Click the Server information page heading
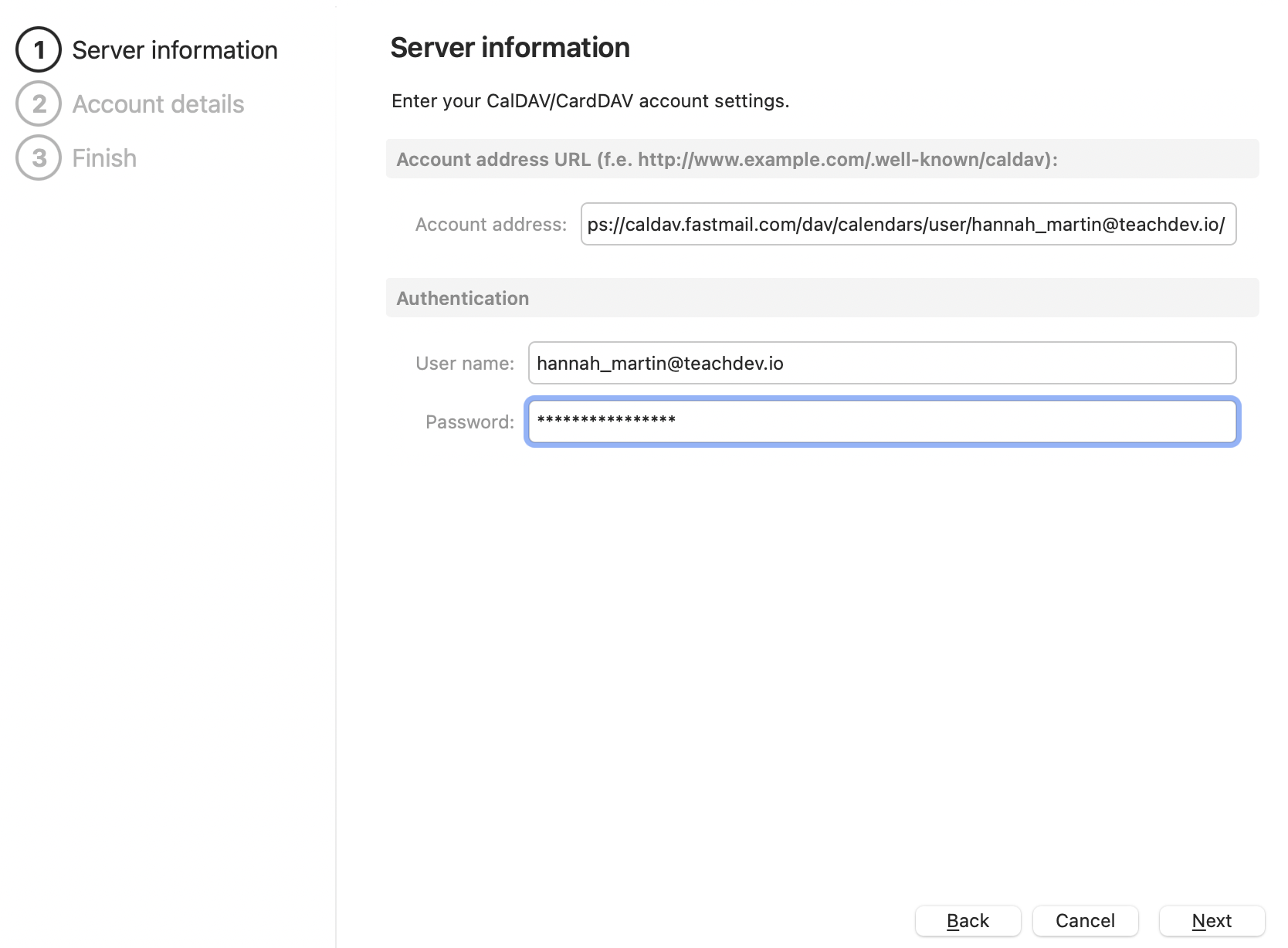Viewport: 1288px width, 948px height. [x=510, y=48]
